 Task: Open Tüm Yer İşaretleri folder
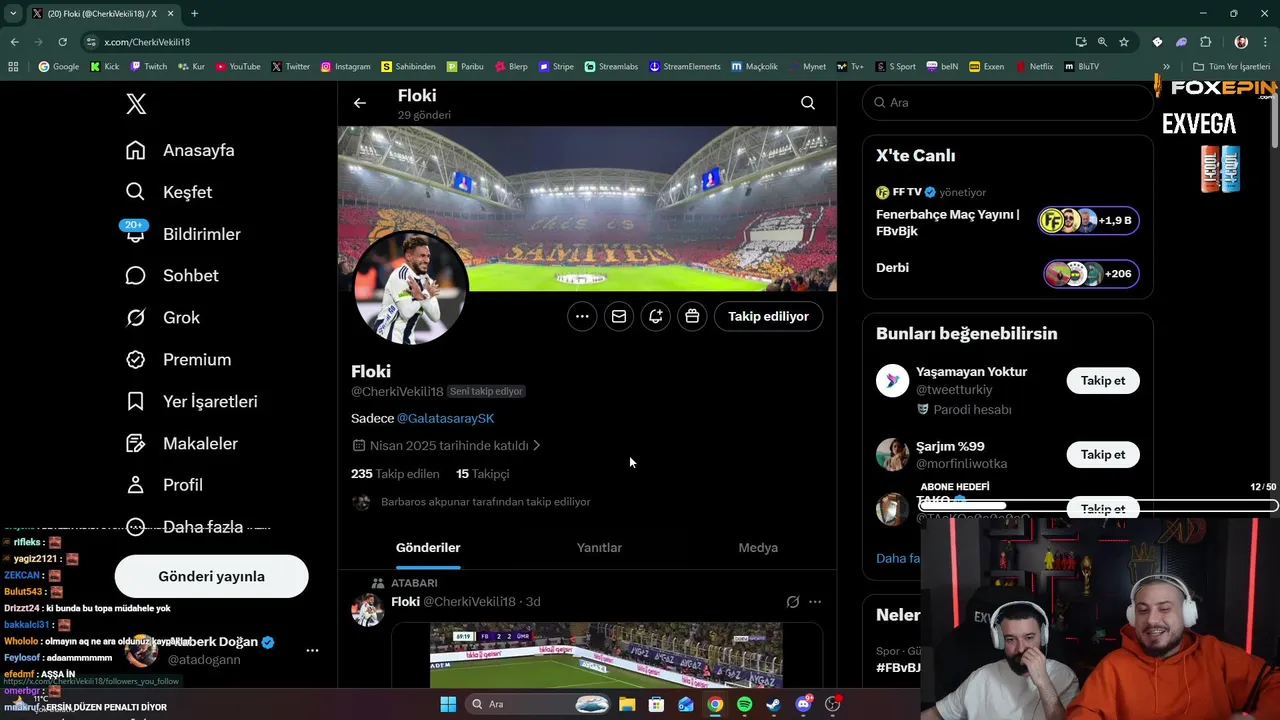pos(1231,67)
